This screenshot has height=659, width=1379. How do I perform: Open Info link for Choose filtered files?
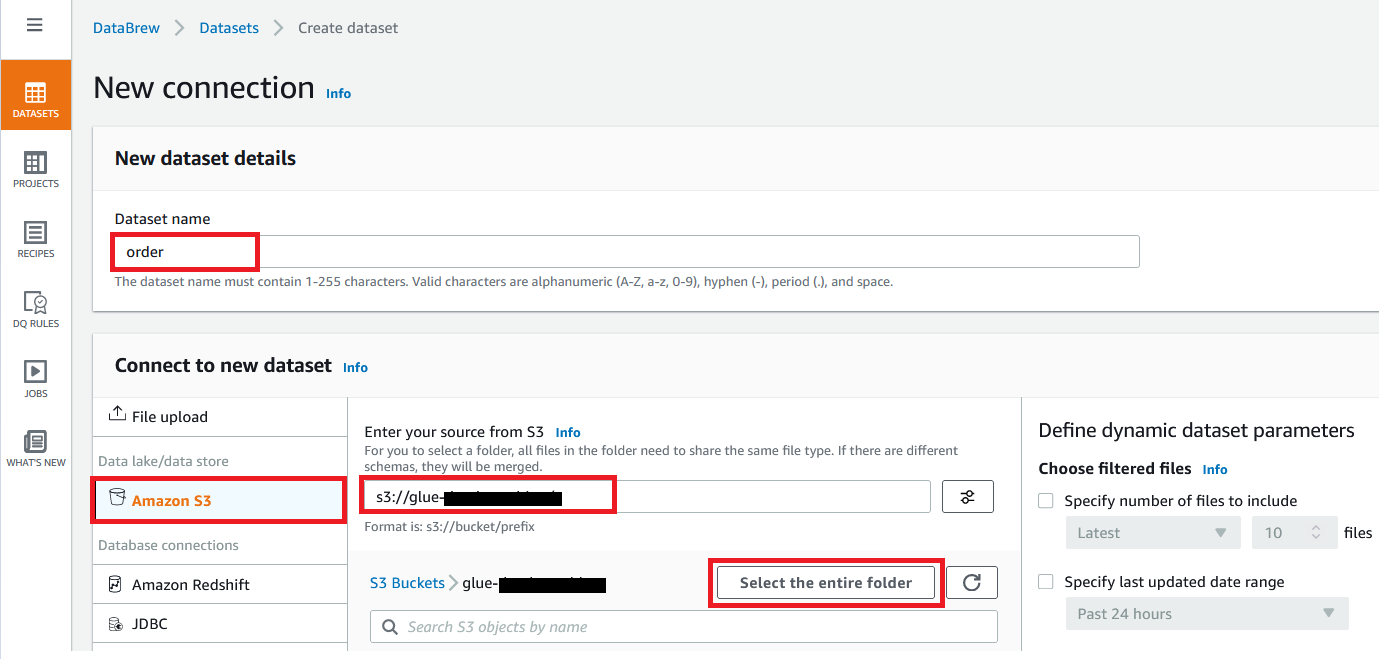click(x=1215, y=469)
